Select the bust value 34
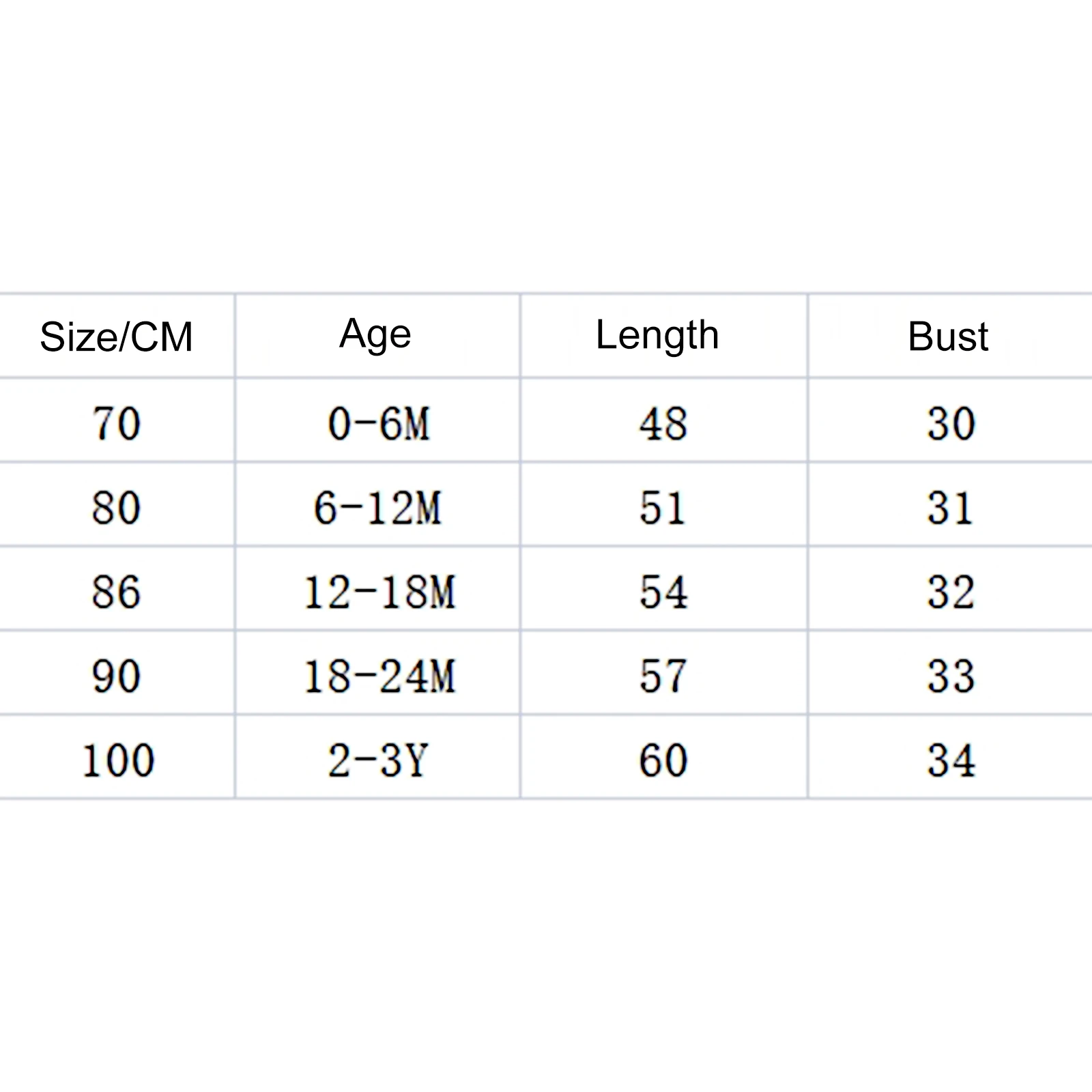Screen dimensions: 1092x1092 point(951,760)
